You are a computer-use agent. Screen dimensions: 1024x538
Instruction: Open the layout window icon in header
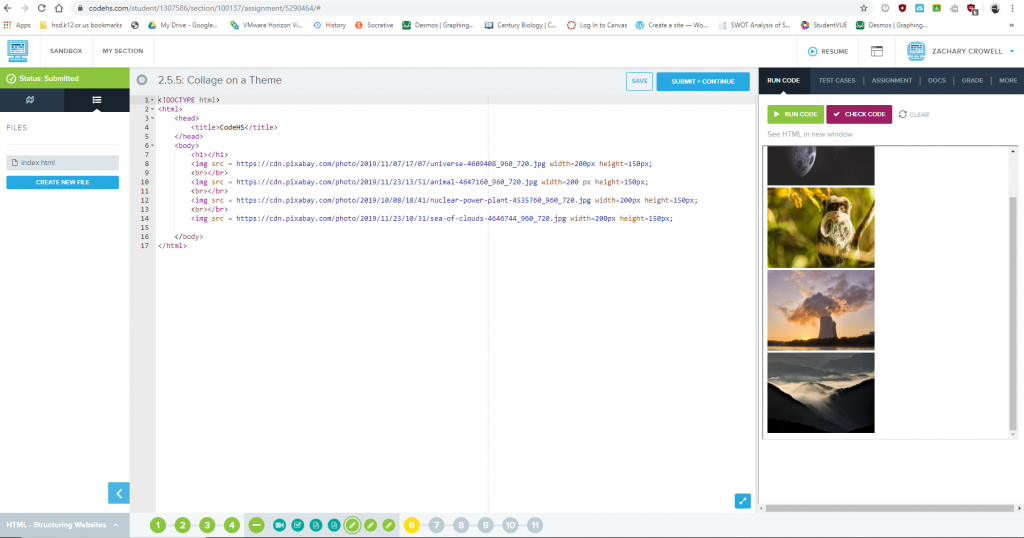coord(876,51)
